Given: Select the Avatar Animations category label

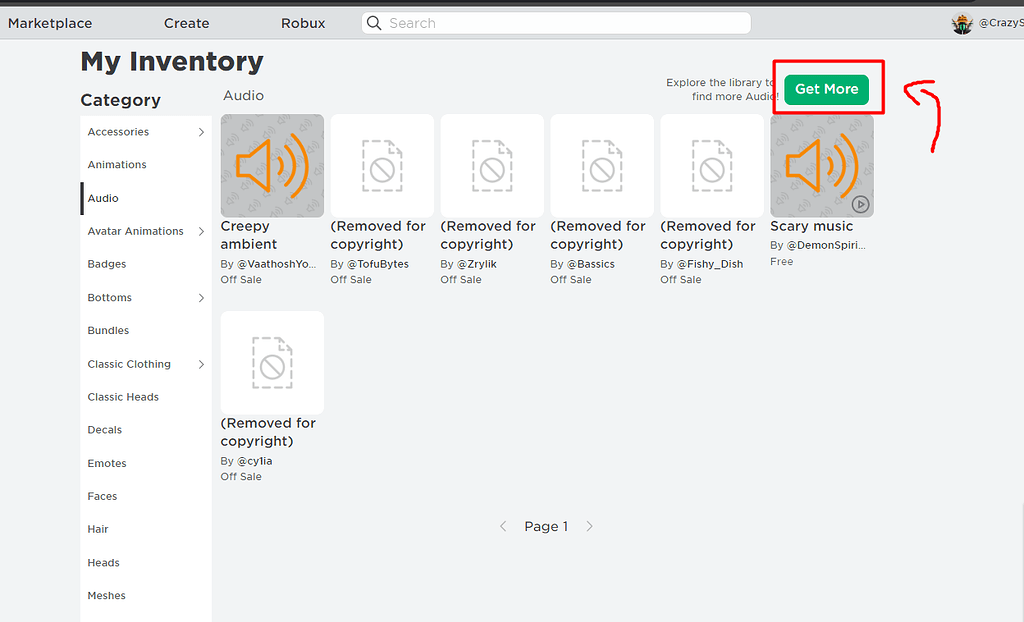Looking at the screenshot, I should [x=136, y=231].
